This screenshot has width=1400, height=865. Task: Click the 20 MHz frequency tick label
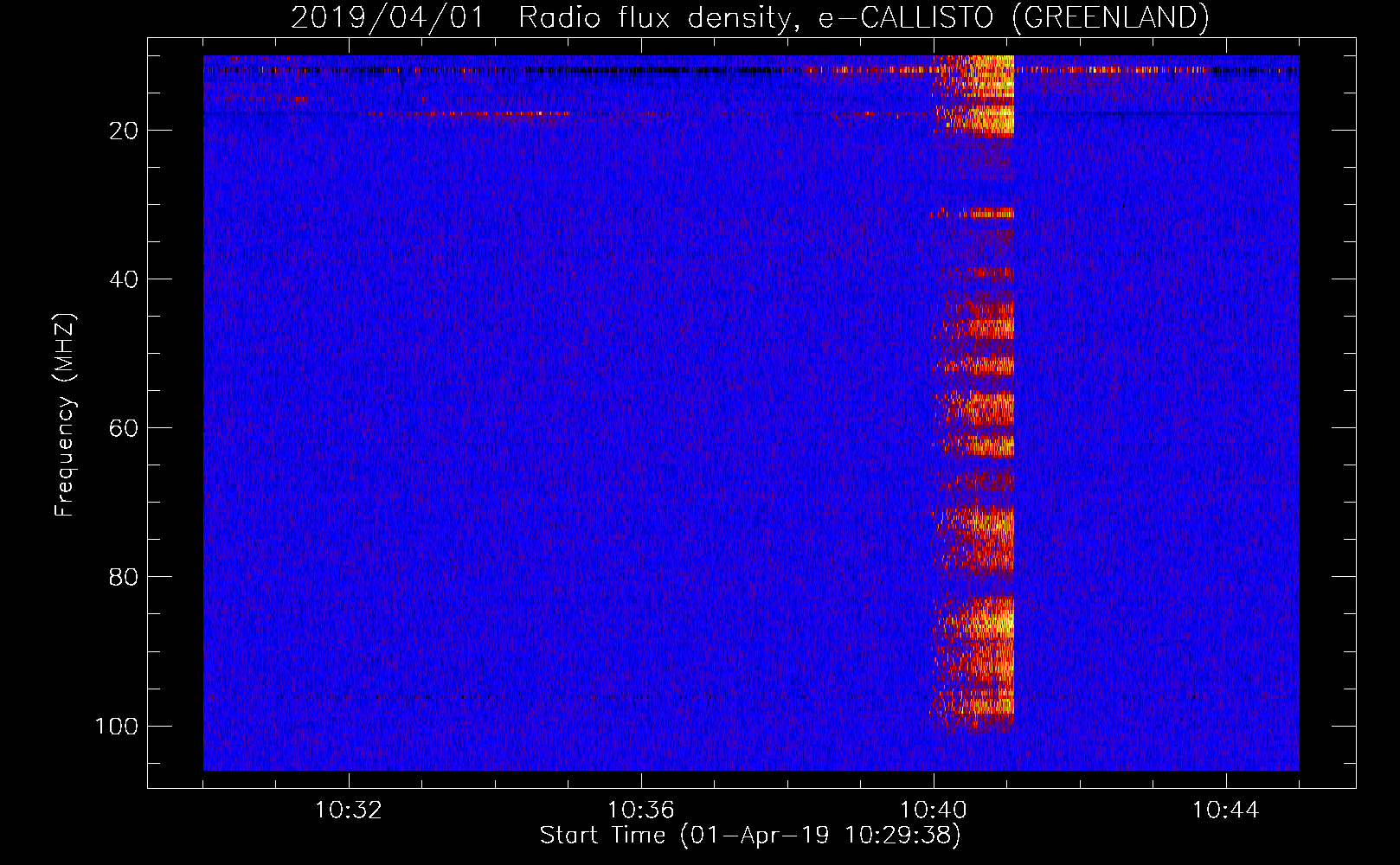point(124,131)
